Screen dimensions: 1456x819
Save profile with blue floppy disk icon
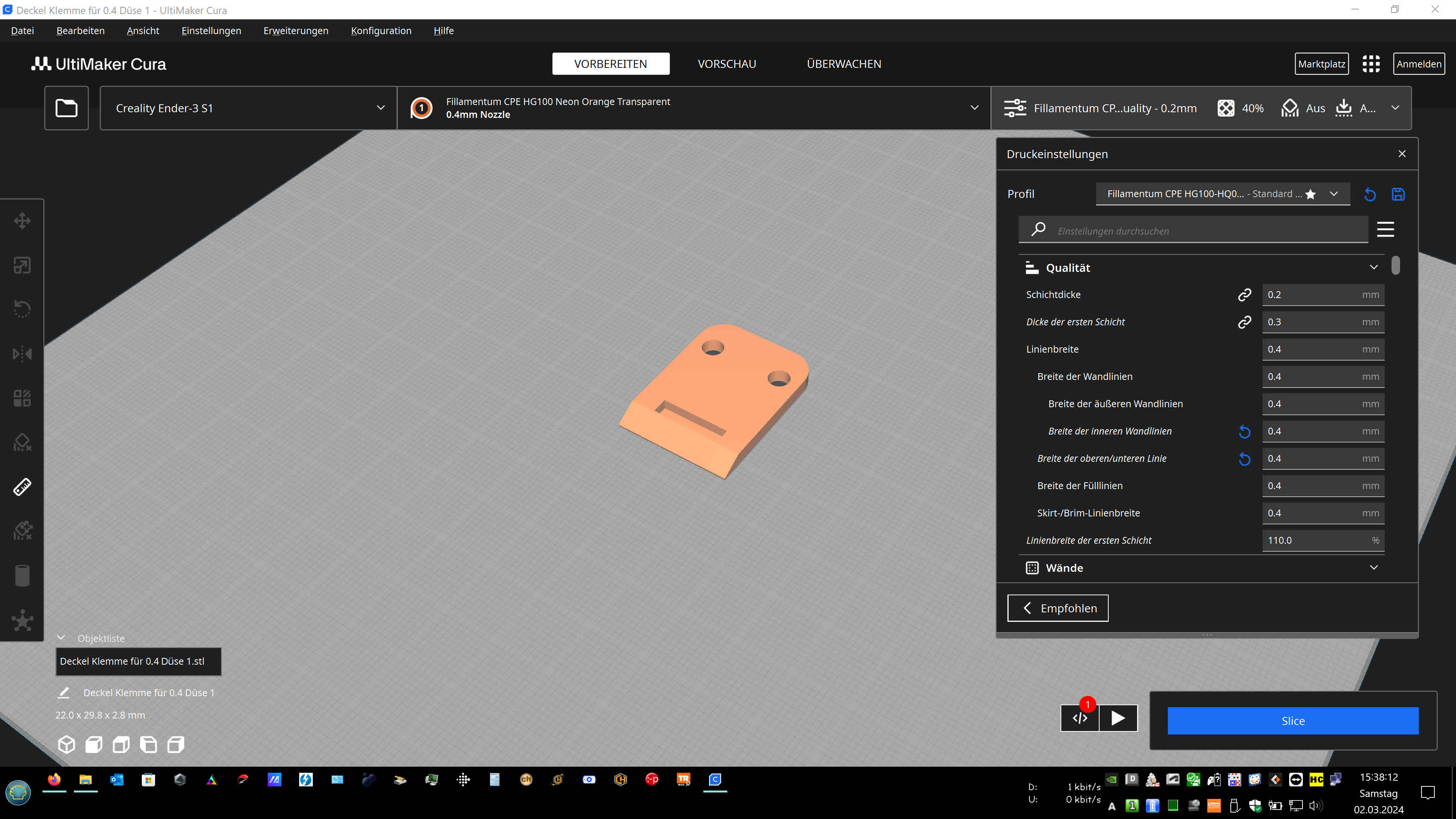(x=1398, y=195)
